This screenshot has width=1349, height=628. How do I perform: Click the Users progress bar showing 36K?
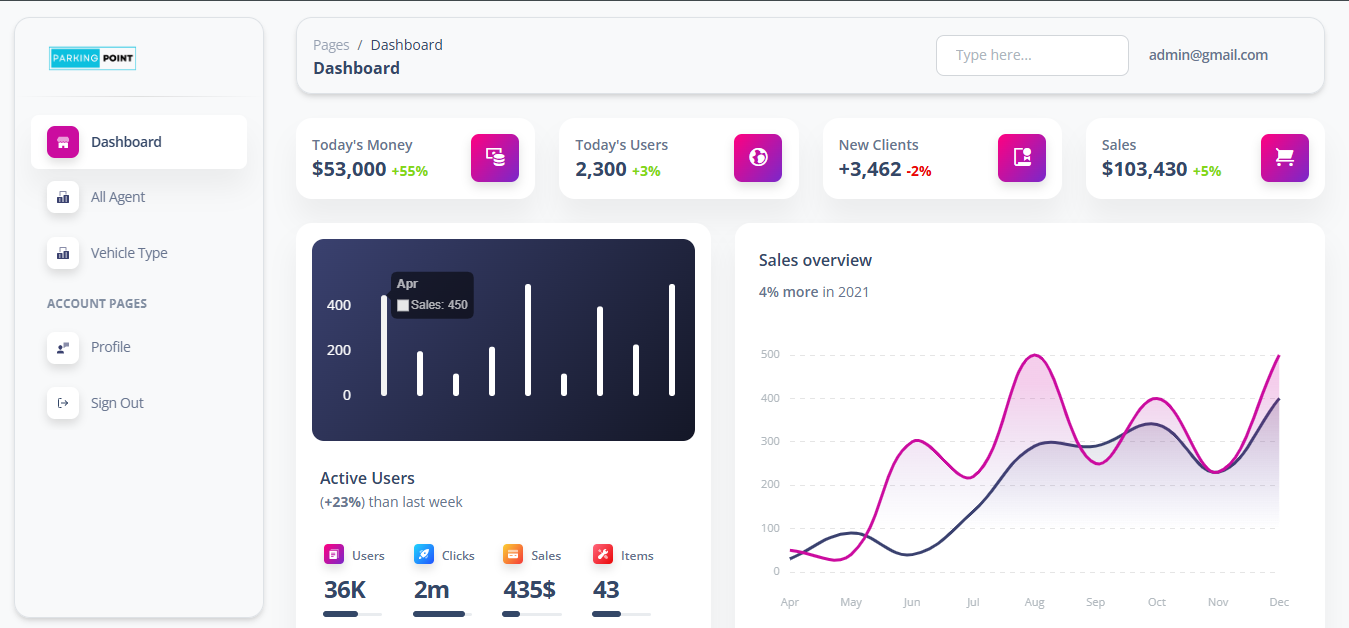(352, 613)
